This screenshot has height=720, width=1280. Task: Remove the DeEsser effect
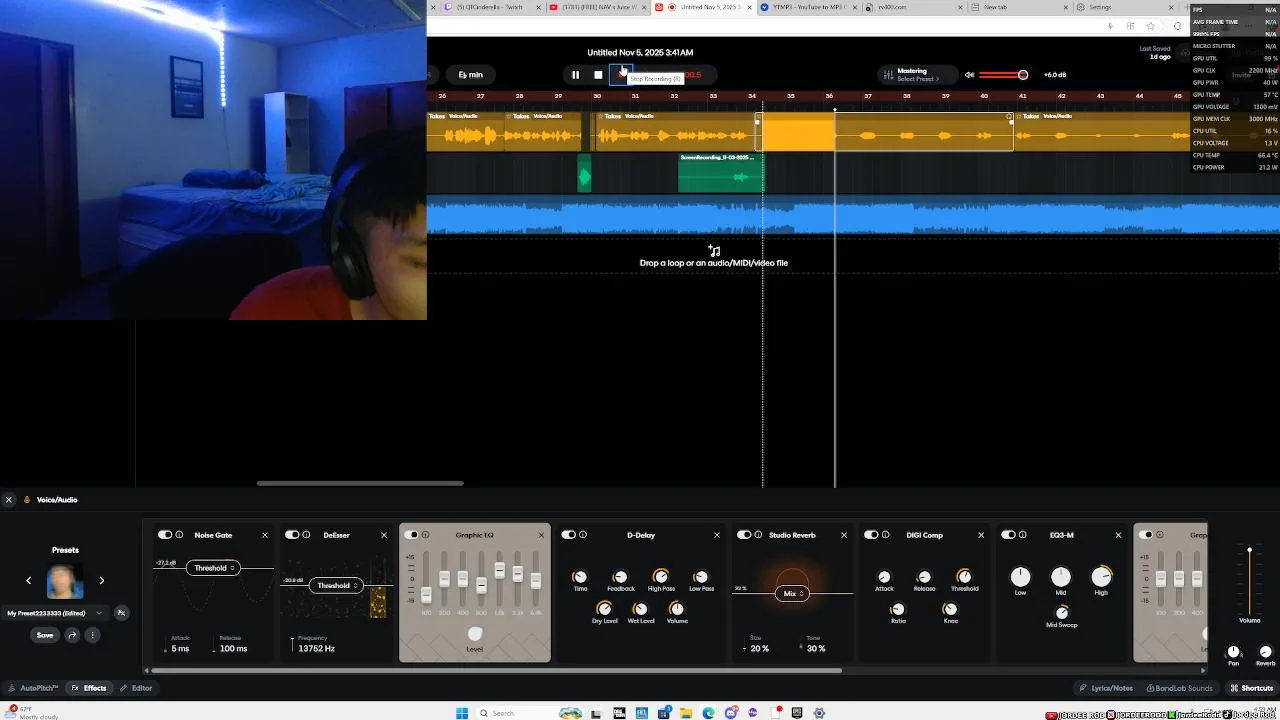tap(383, 535)
